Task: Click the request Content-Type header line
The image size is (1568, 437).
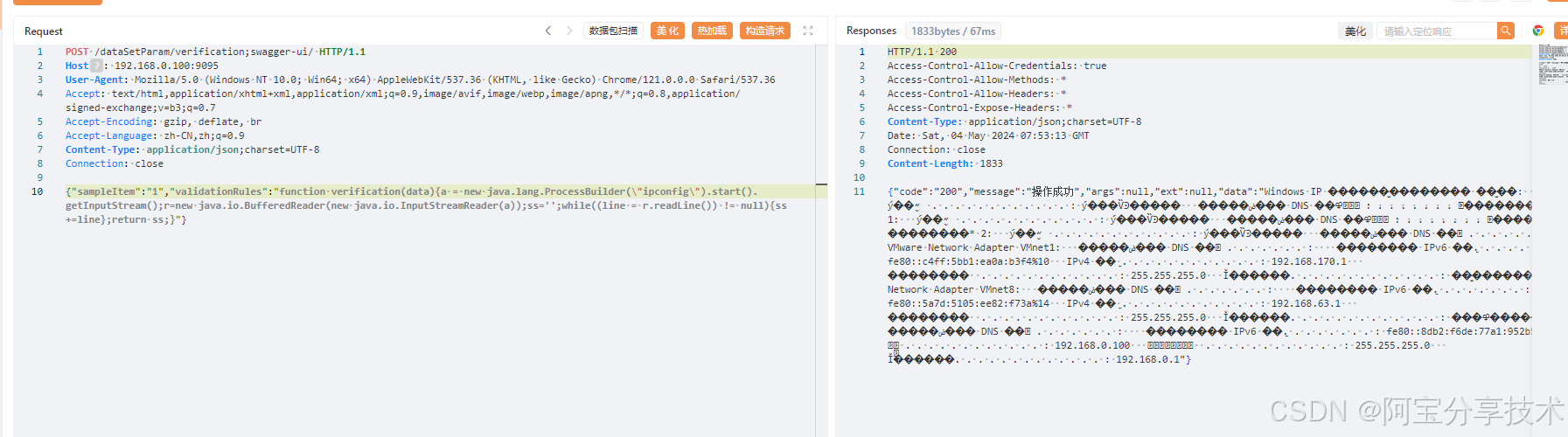Action: tap(192, 149)
